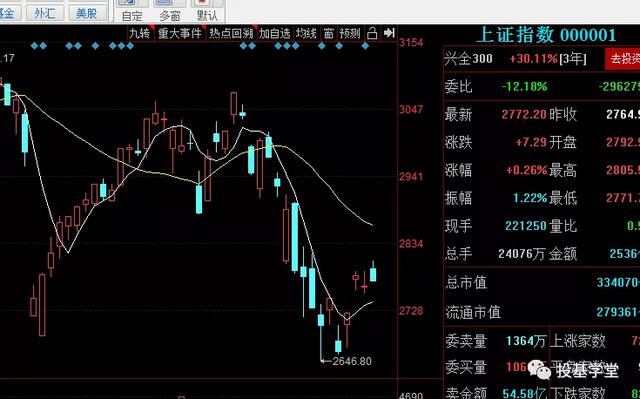Click the 上涨家数 label

coord(578,341)
